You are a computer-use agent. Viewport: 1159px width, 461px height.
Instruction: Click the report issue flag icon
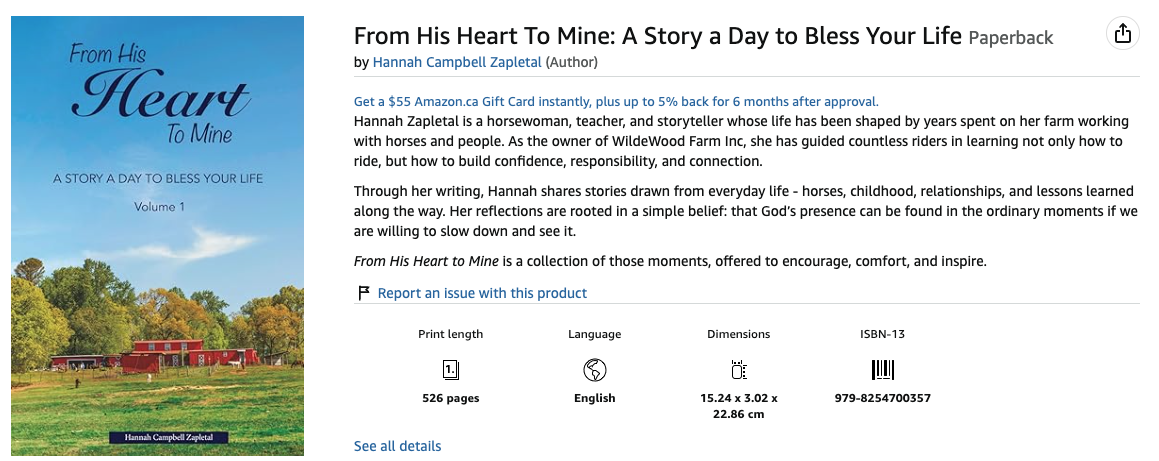pos(364,293)
